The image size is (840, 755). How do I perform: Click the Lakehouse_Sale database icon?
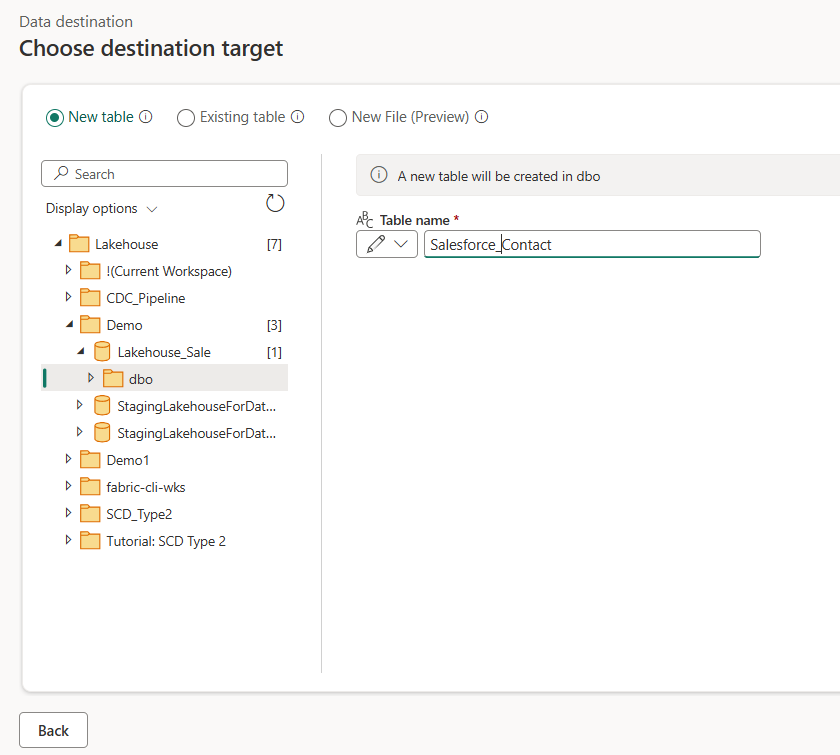102,352
